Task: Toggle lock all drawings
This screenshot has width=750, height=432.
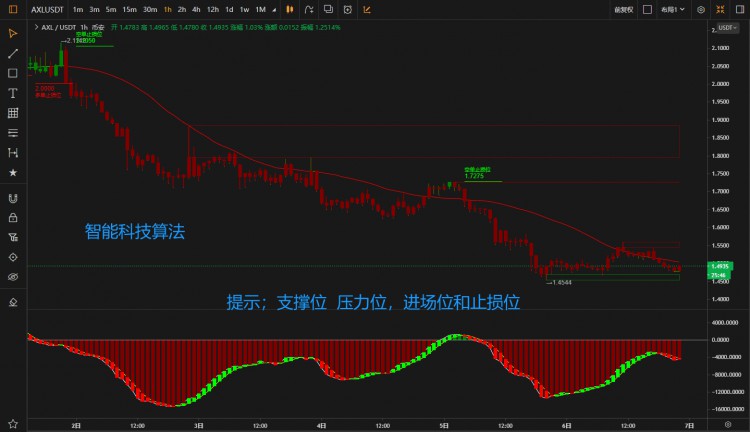Action: point(13,218)
